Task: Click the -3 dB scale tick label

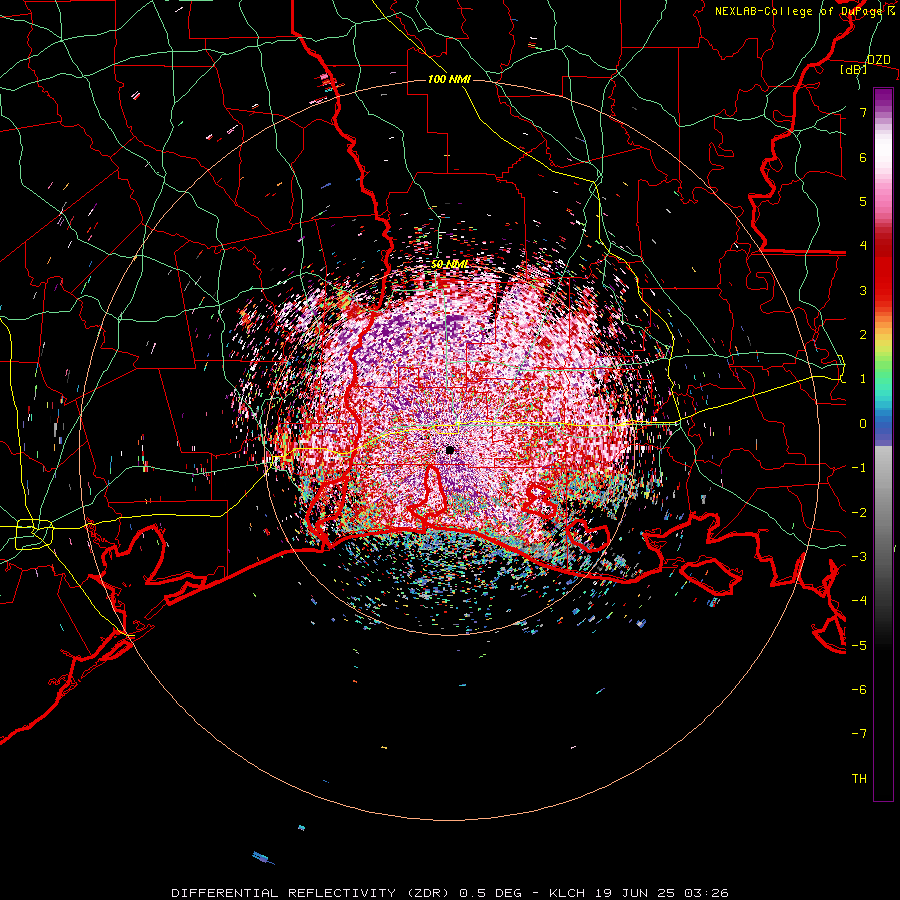Action: point(859,557)
